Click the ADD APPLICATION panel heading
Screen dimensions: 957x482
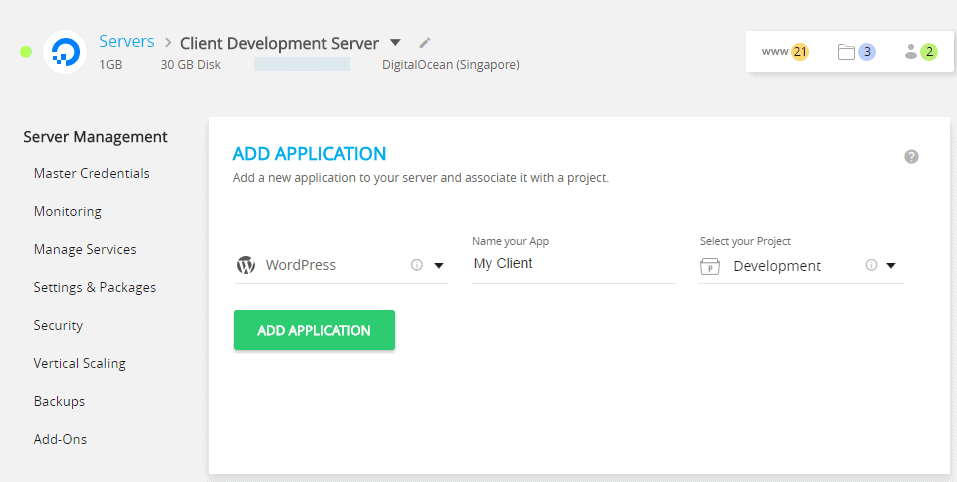click(x=309, y=153)
